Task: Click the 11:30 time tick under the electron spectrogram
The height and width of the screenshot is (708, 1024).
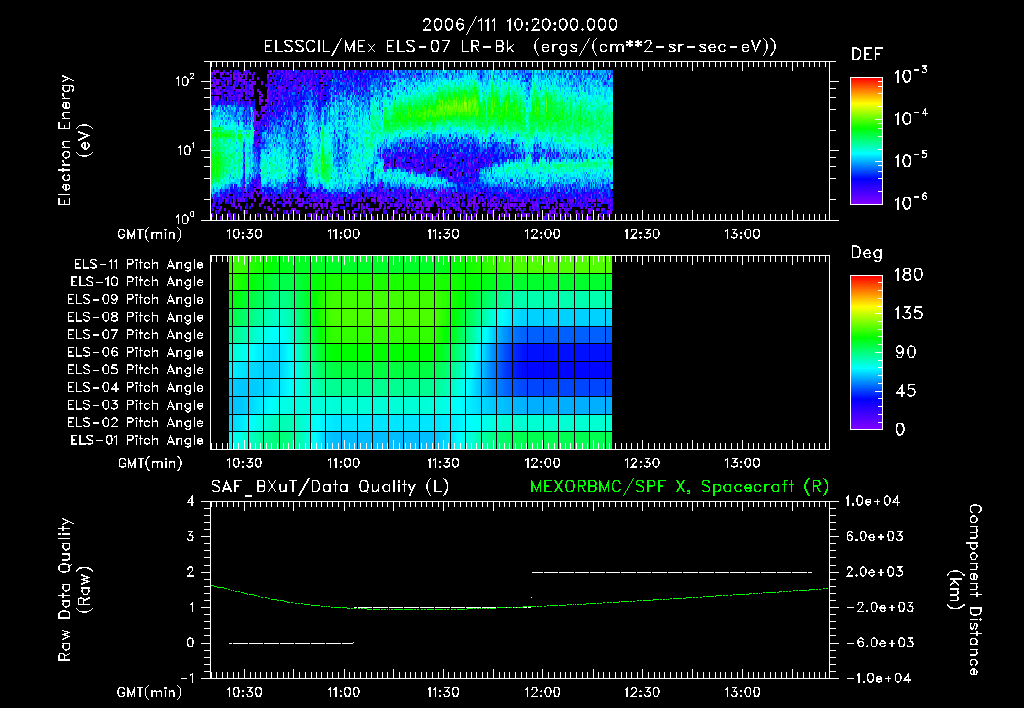Action: pos(443,234)
